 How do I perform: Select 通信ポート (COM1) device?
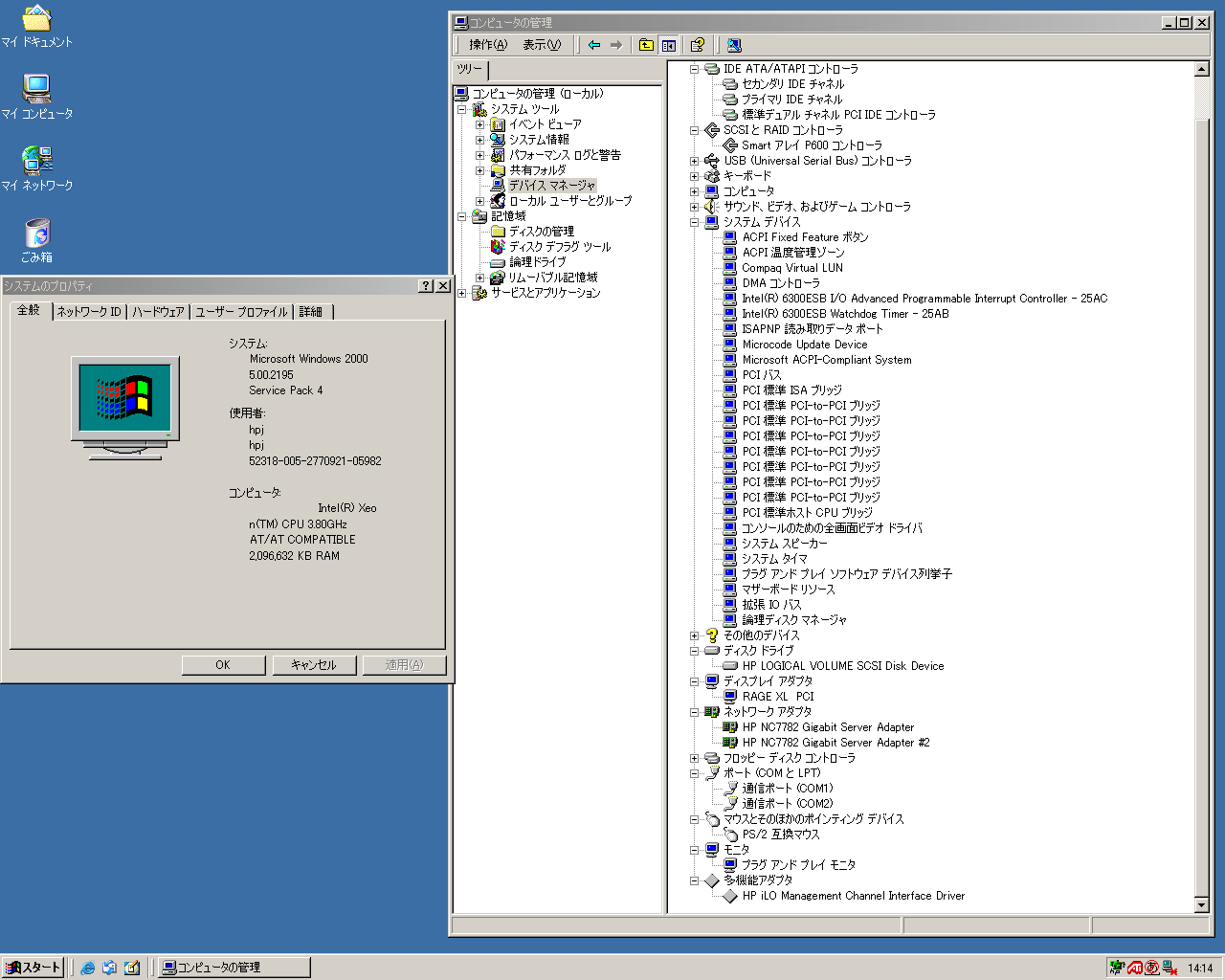click(788, 789)
